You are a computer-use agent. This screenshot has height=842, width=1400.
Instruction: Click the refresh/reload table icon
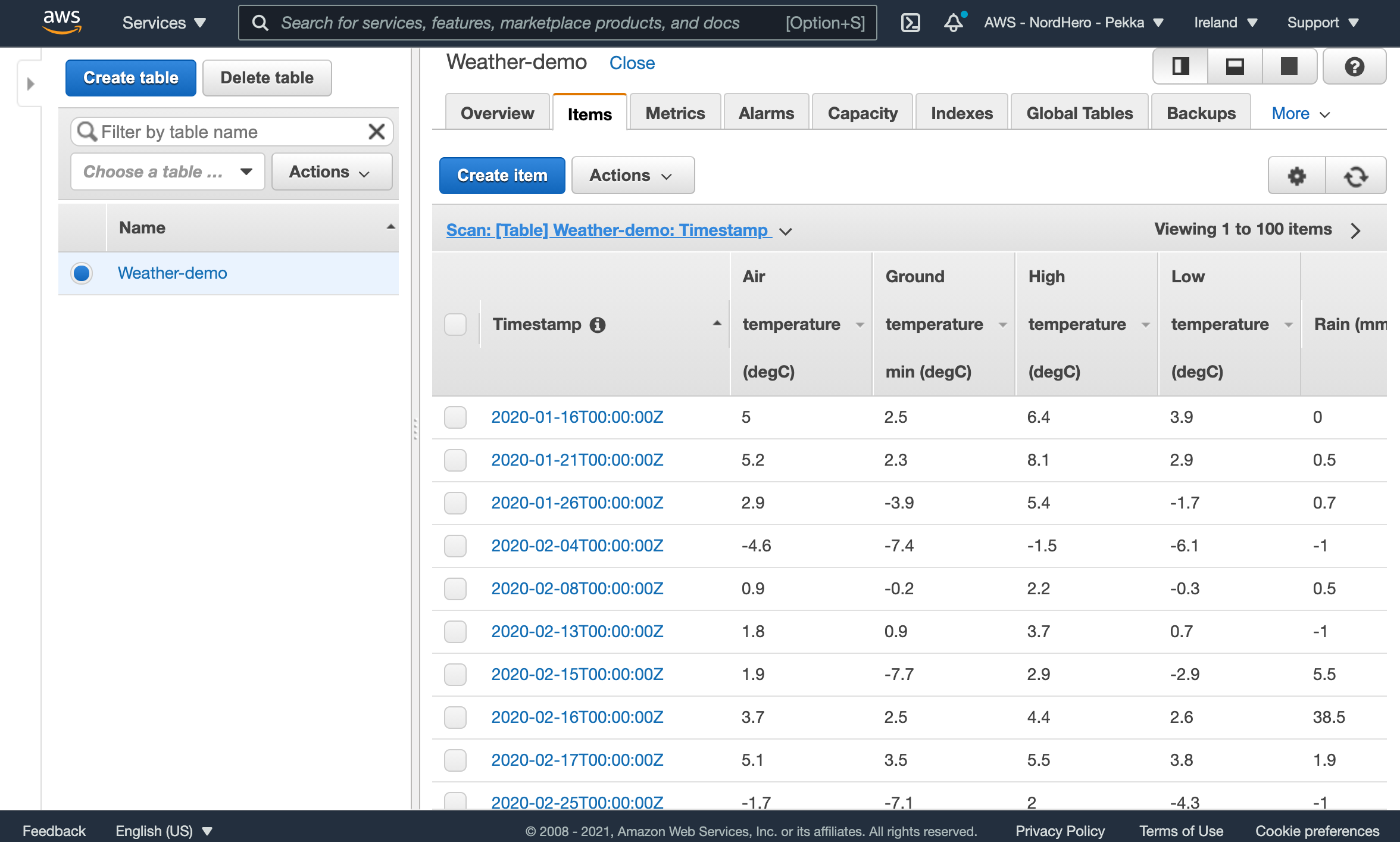click(x=1355, y=175)
